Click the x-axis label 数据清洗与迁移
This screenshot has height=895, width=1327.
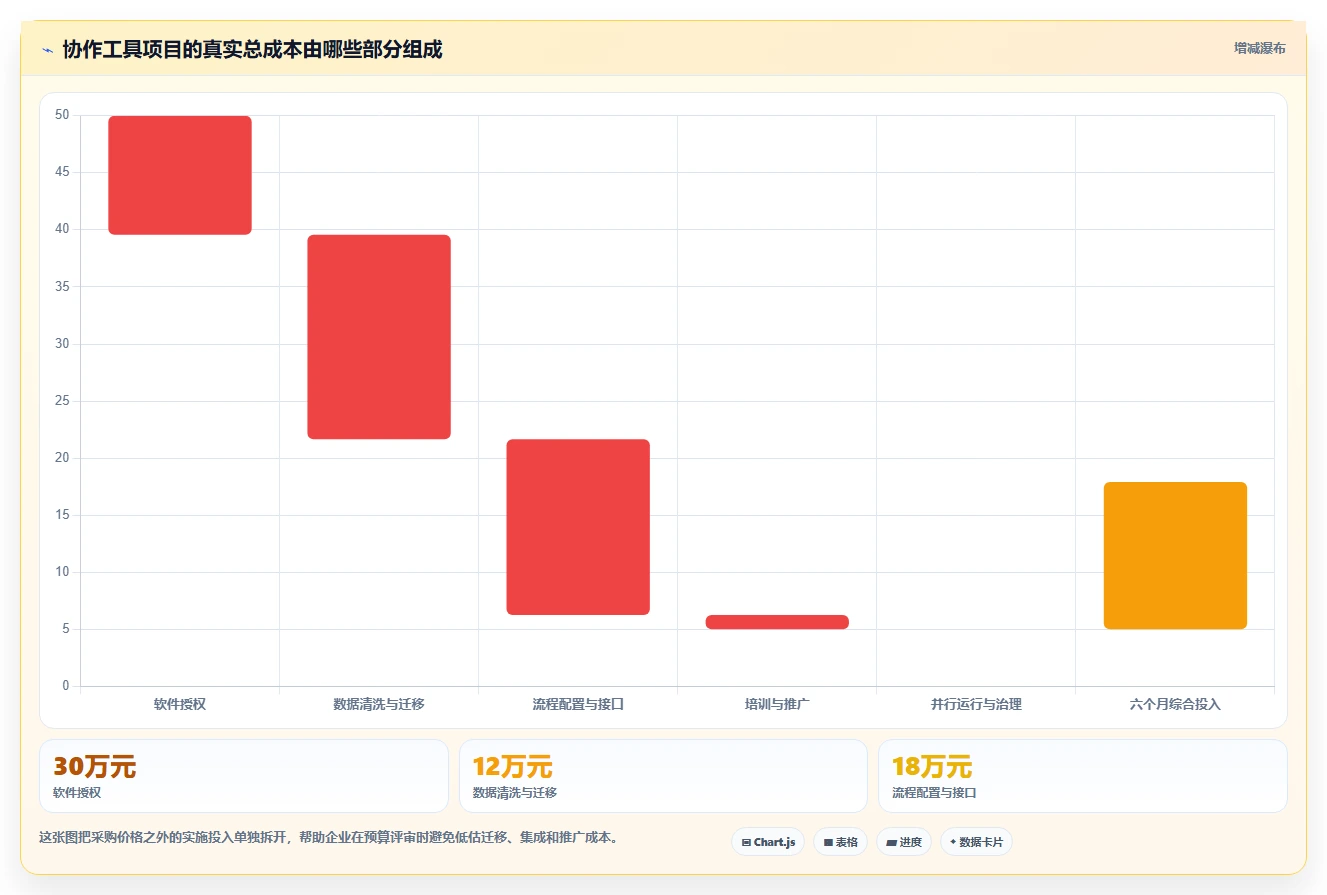[379, 704]
